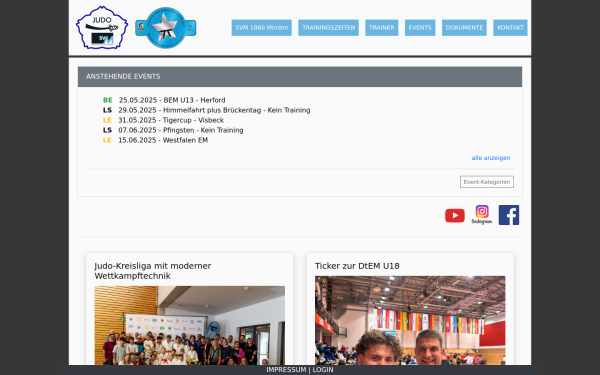Open the SVM 1860 Minden menu

[262, 28]
